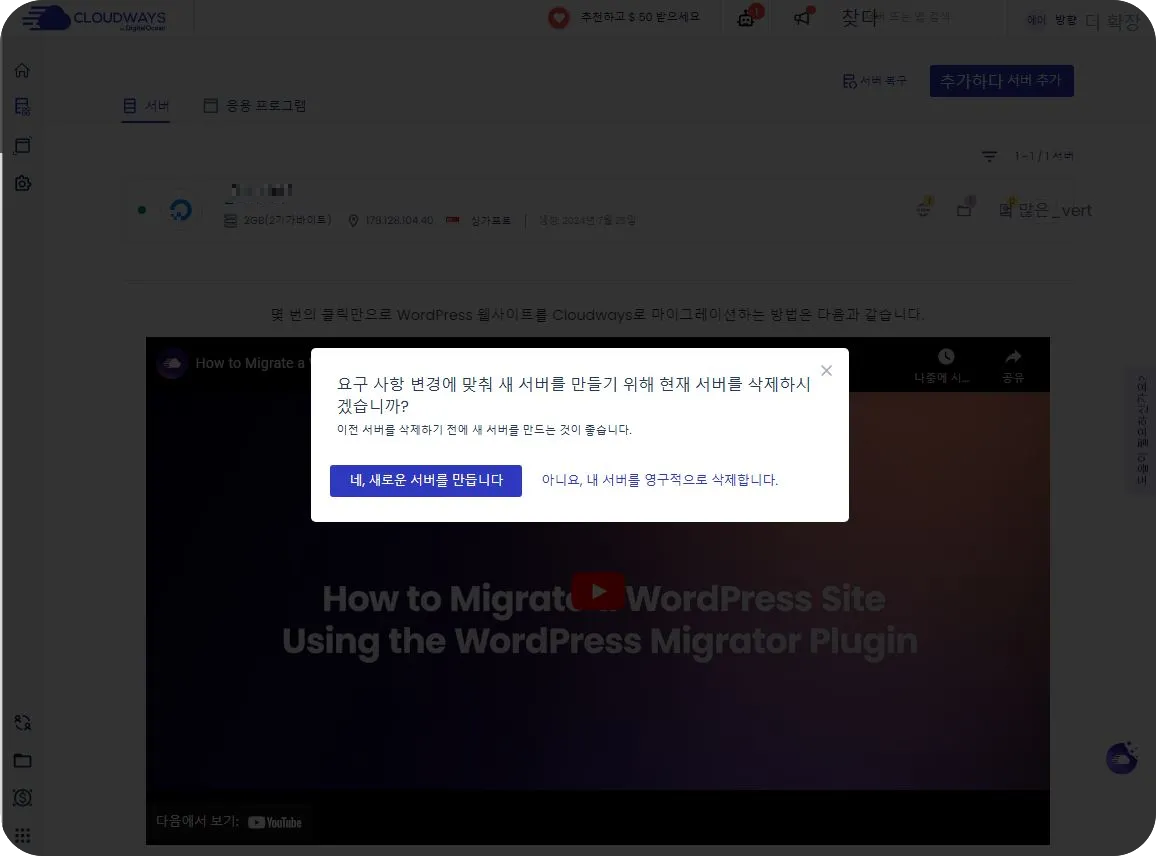This screenshot has height=856, width=1156.
Task: Click the Share icon on the video player
Action: click(x=1013, y=364)
